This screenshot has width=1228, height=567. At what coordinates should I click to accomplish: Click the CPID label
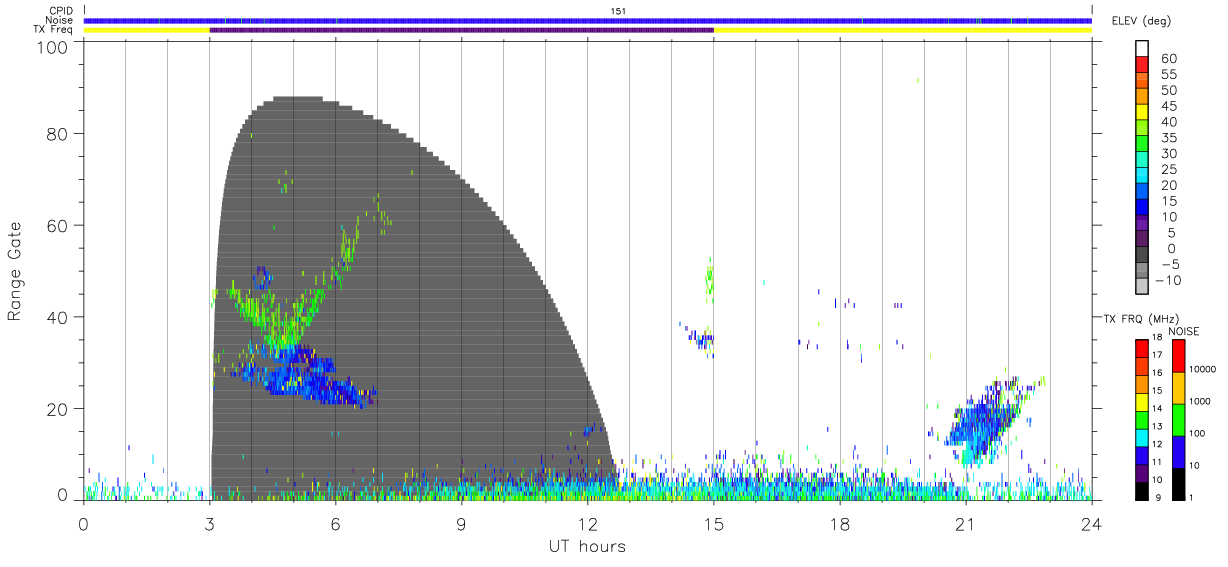pos(60,10)
